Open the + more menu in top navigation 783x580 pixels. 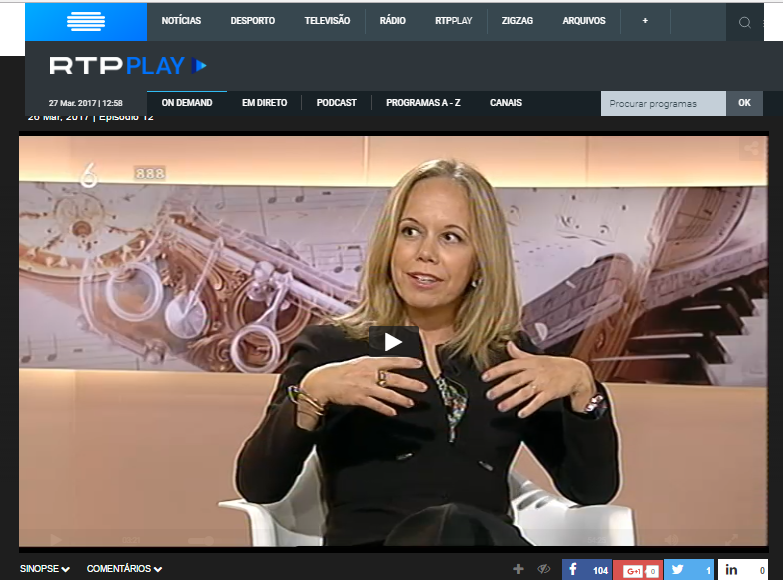click(645, 21)
